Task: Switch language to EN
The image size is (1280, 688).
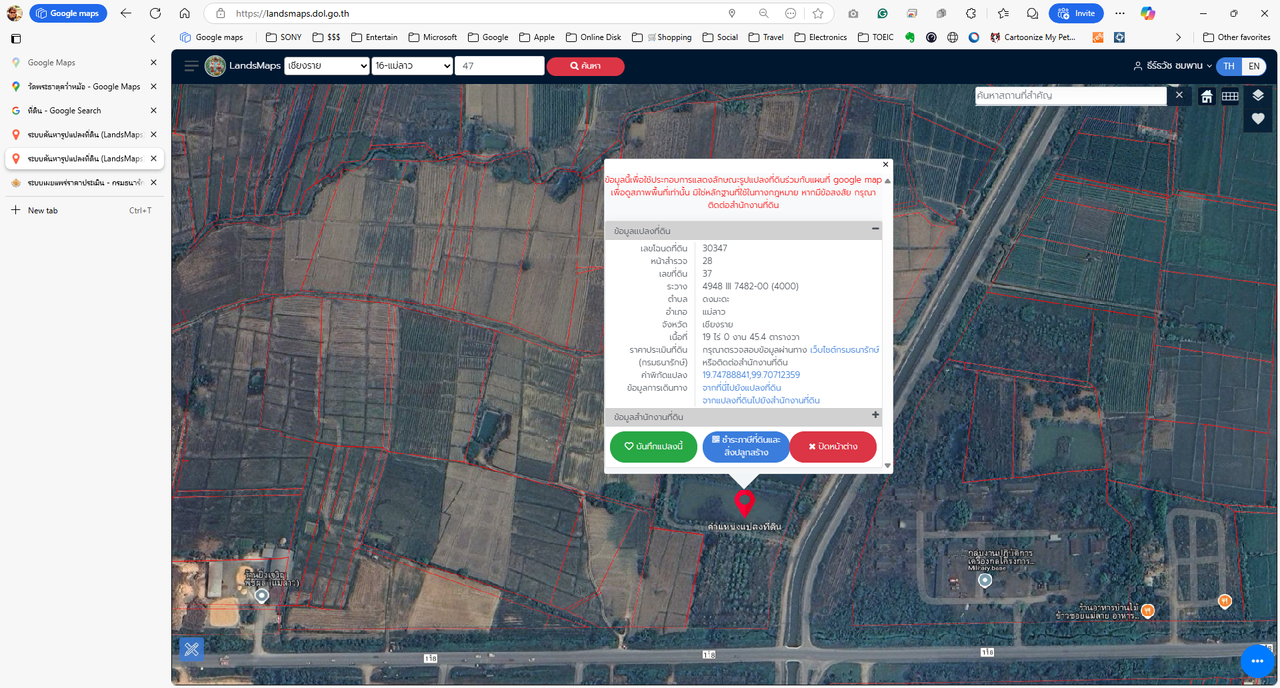Action: pyautogui.click(x=1254, y=66)
